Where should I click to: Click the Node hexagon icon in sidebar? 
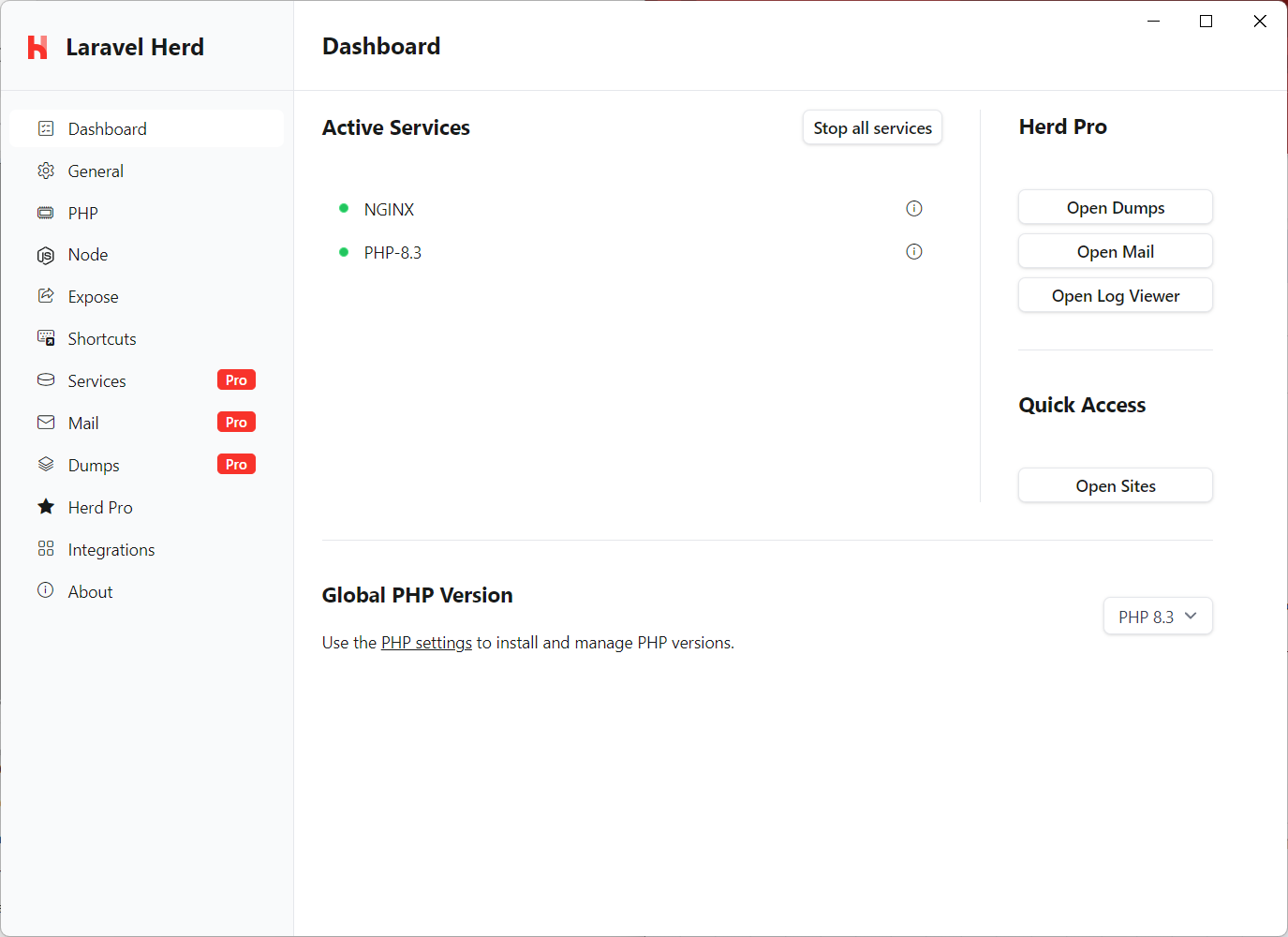(x=46, y=255)
